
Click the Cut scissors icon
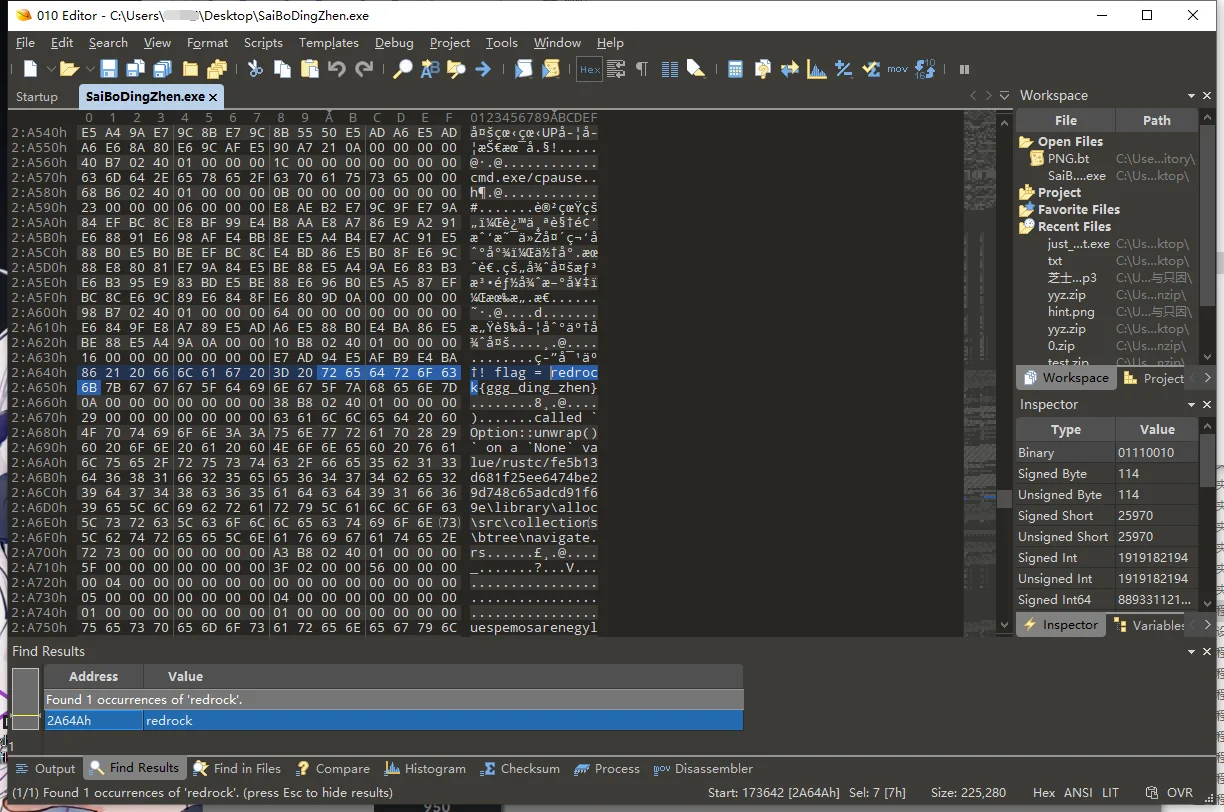[x=255, y=69]
